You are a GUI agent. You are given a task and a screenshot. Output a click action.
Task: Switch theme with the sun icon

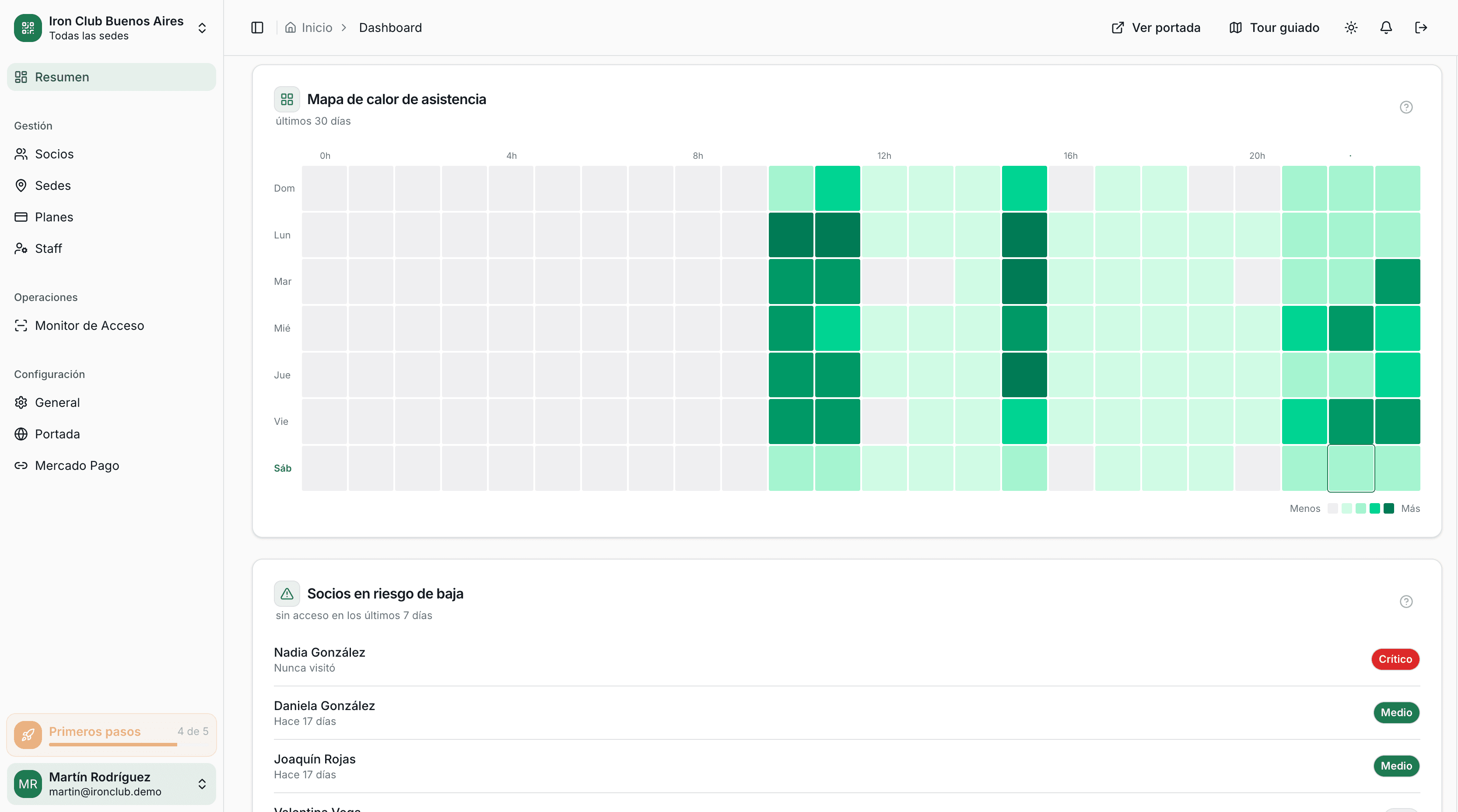(x=1351, y=28)
